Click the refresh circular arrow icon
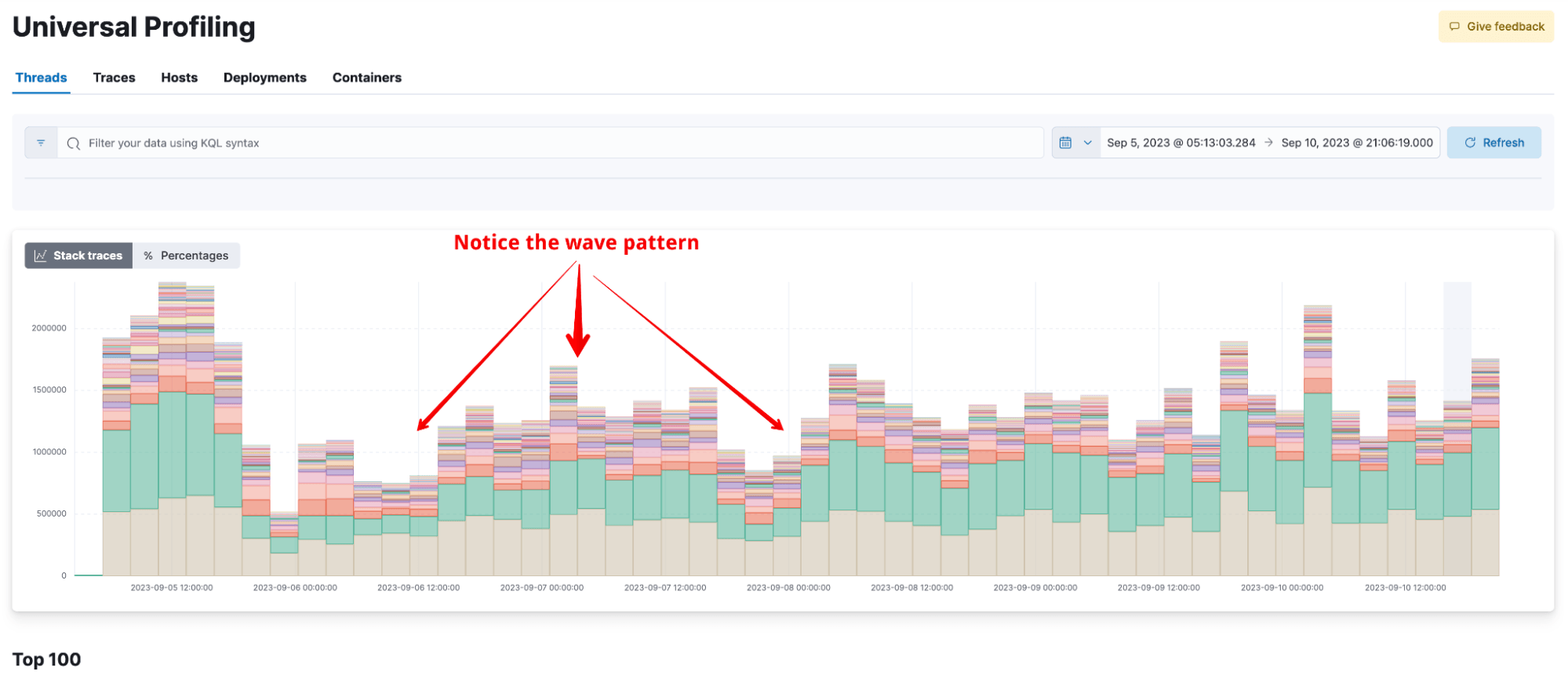The image size is (1568, 682). (1470, 143)
